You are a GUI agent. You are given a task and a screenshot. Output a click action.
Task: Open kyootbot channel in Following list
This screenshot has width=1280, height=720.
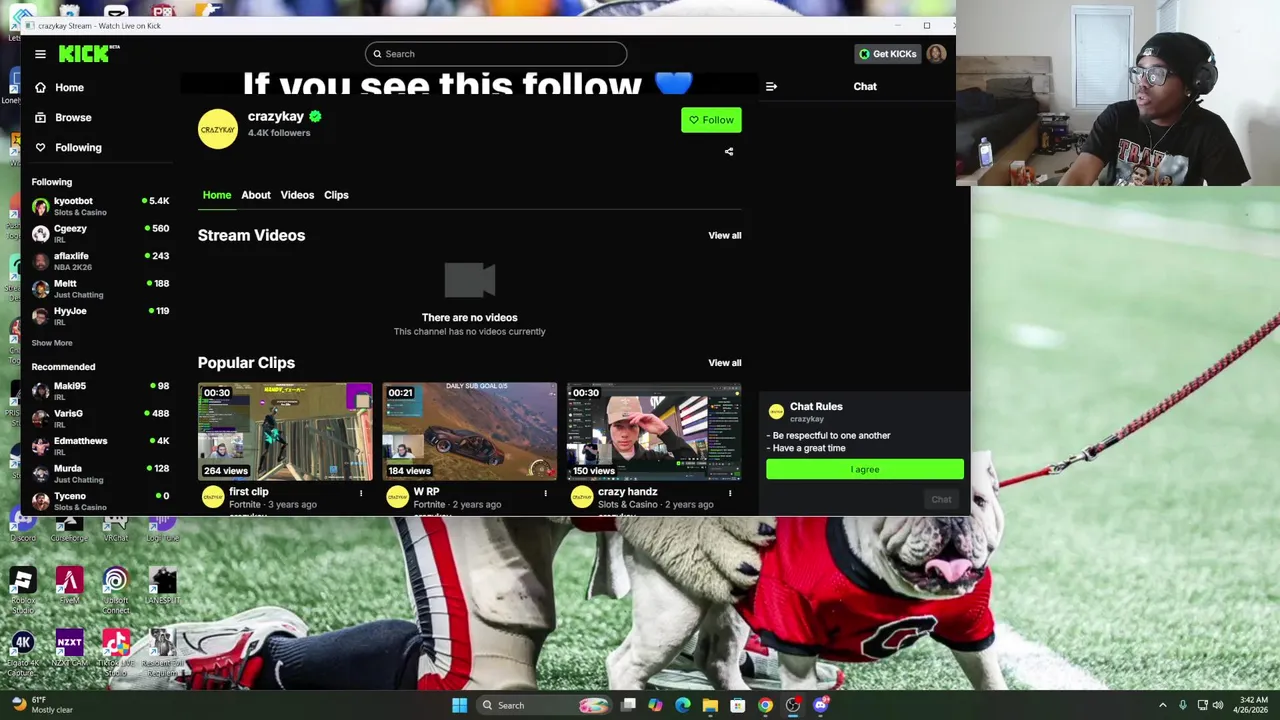tap(100, 206)
